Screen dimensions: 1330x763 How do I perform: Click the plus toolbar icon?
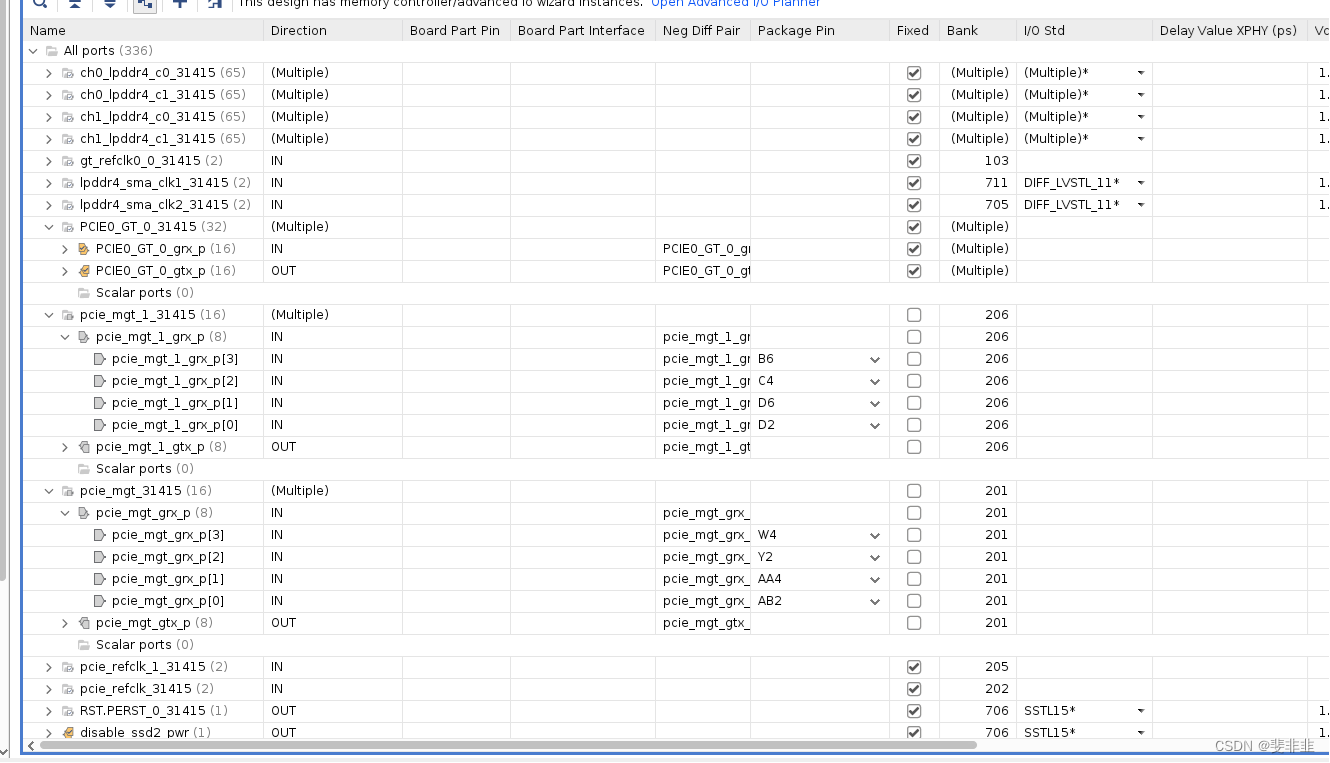pos(180,4)
